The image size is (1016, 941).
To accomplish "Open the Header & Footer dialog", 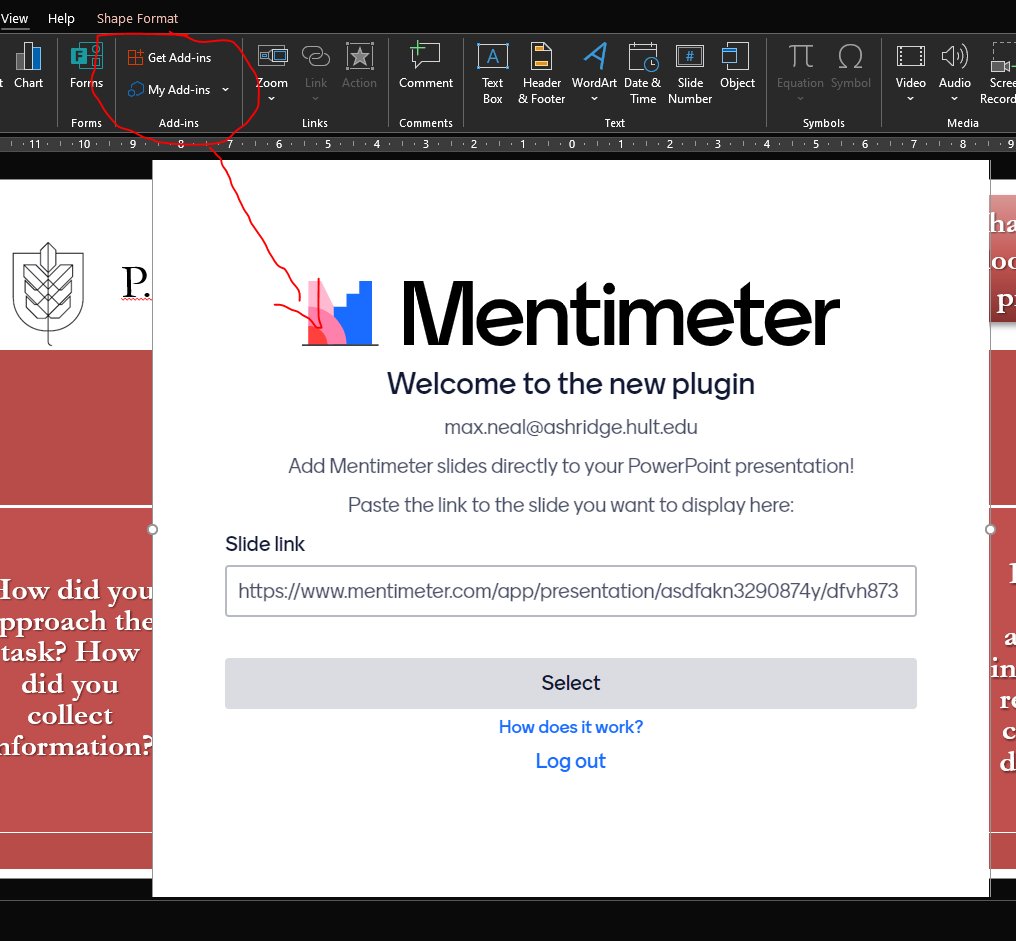I will tap(542, 73).
